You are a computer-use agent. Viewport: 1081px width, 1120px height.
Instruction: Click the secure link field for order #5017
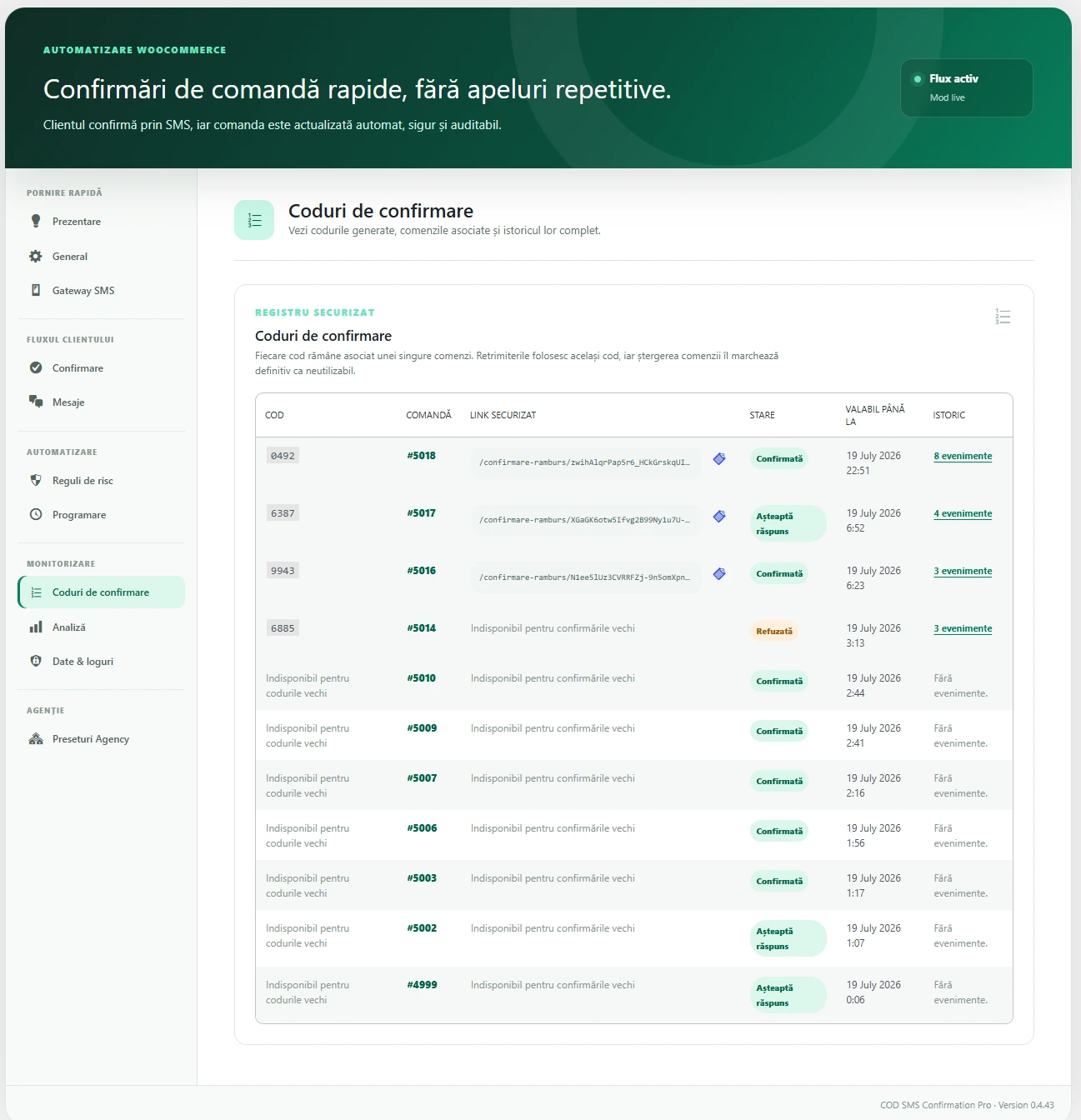coord(586,520)
